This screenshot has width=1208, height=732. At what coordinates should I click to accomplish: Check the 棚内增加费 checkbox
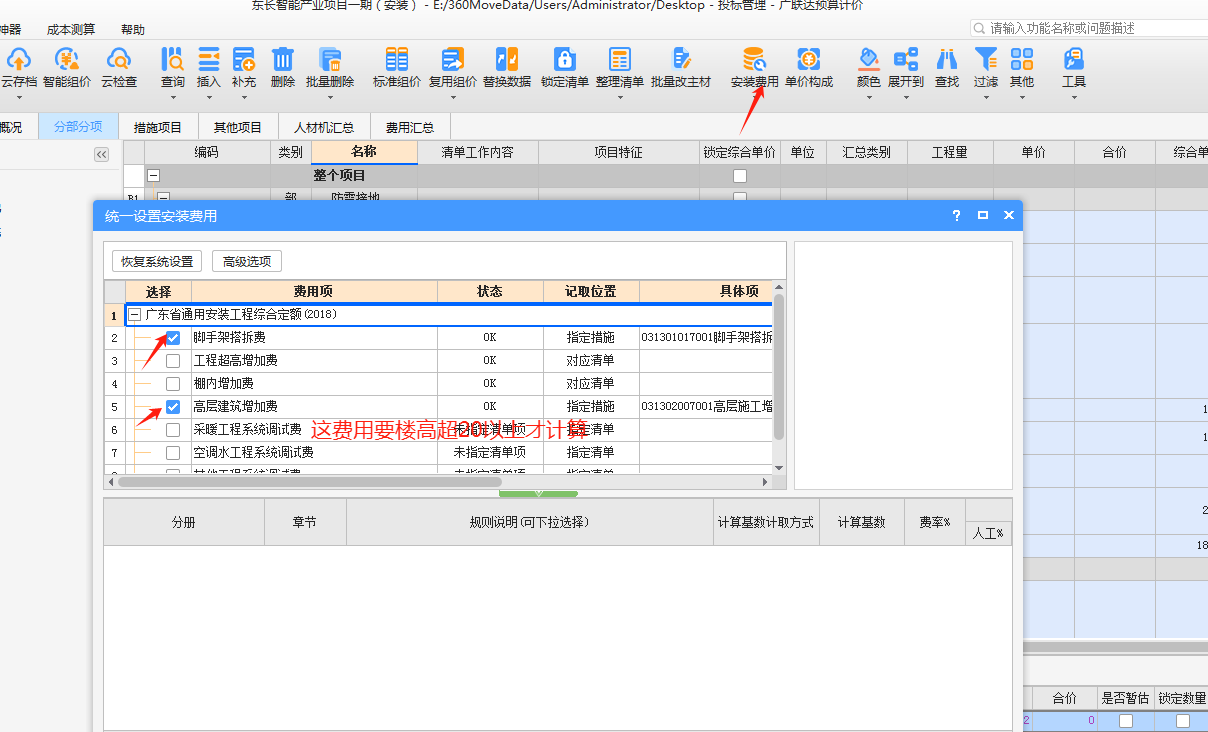click(x=173, y=384)
